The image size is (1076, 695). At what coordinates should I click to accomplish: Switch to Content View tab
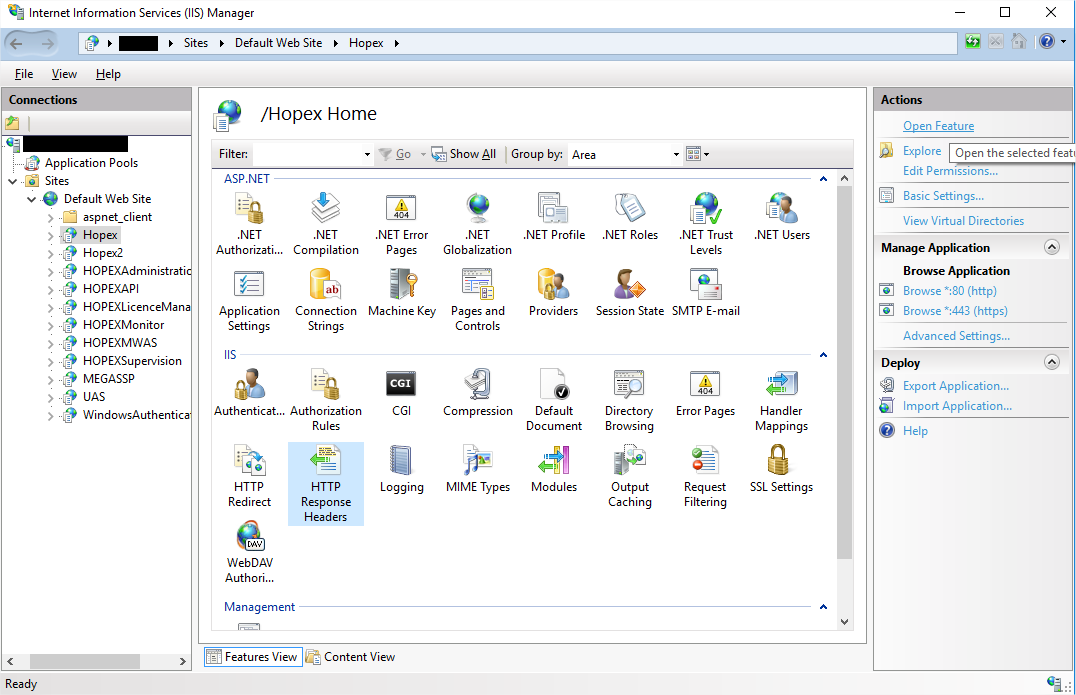350,657
